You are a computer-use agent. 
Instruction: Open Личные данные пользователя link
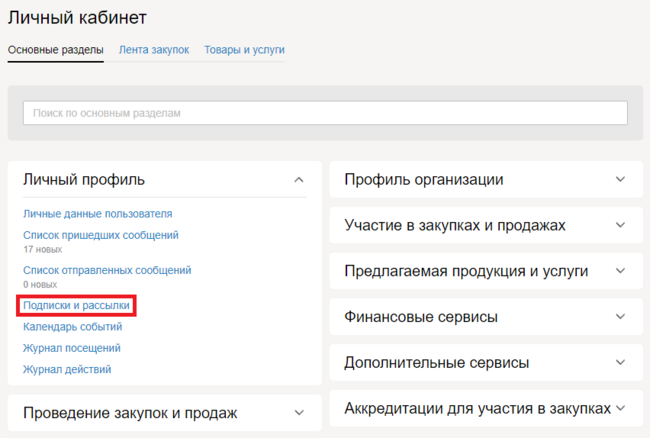click(97, 213)
